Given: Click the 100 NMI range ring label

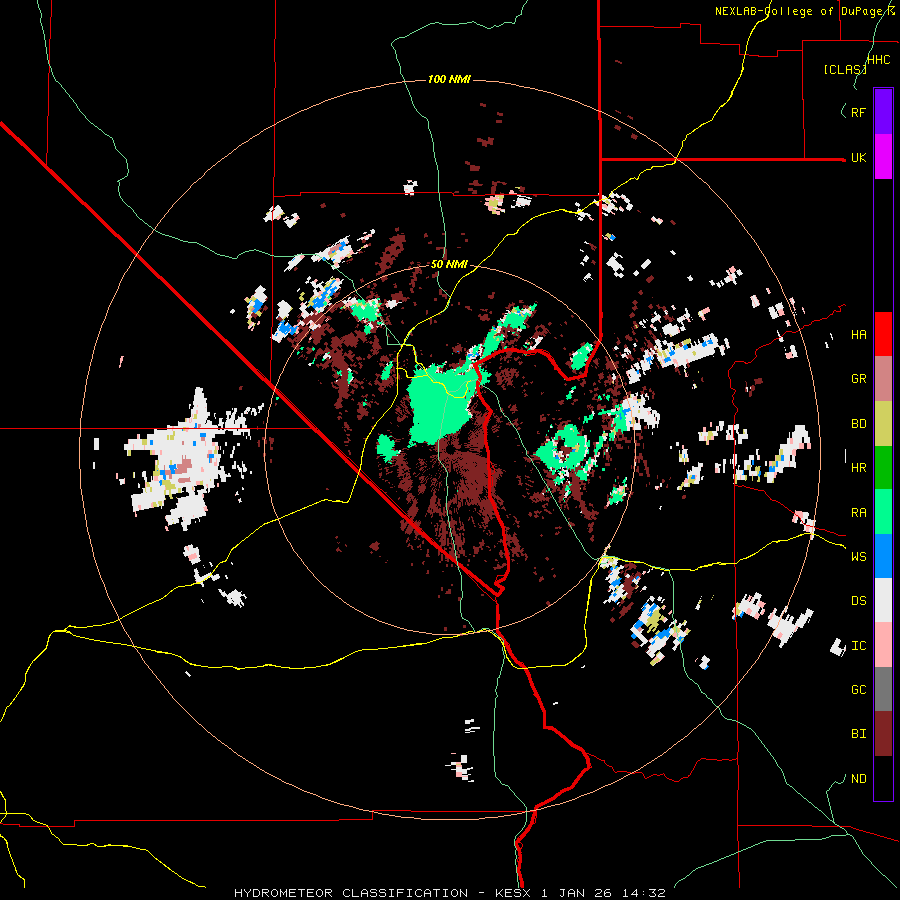Looking at the screenshot, I should tap(449, 79).
